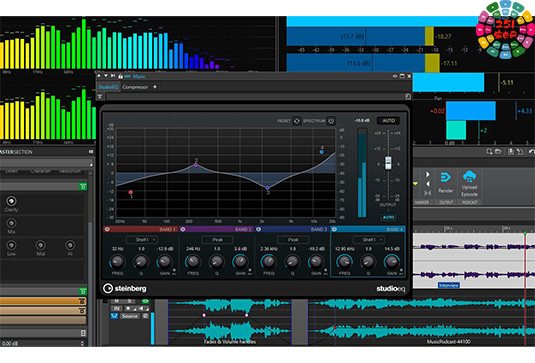Screen dimensions: 535x363
Task: Open Band 1 Shelf I filter type dropdown
Action: [x=142, y=240]
